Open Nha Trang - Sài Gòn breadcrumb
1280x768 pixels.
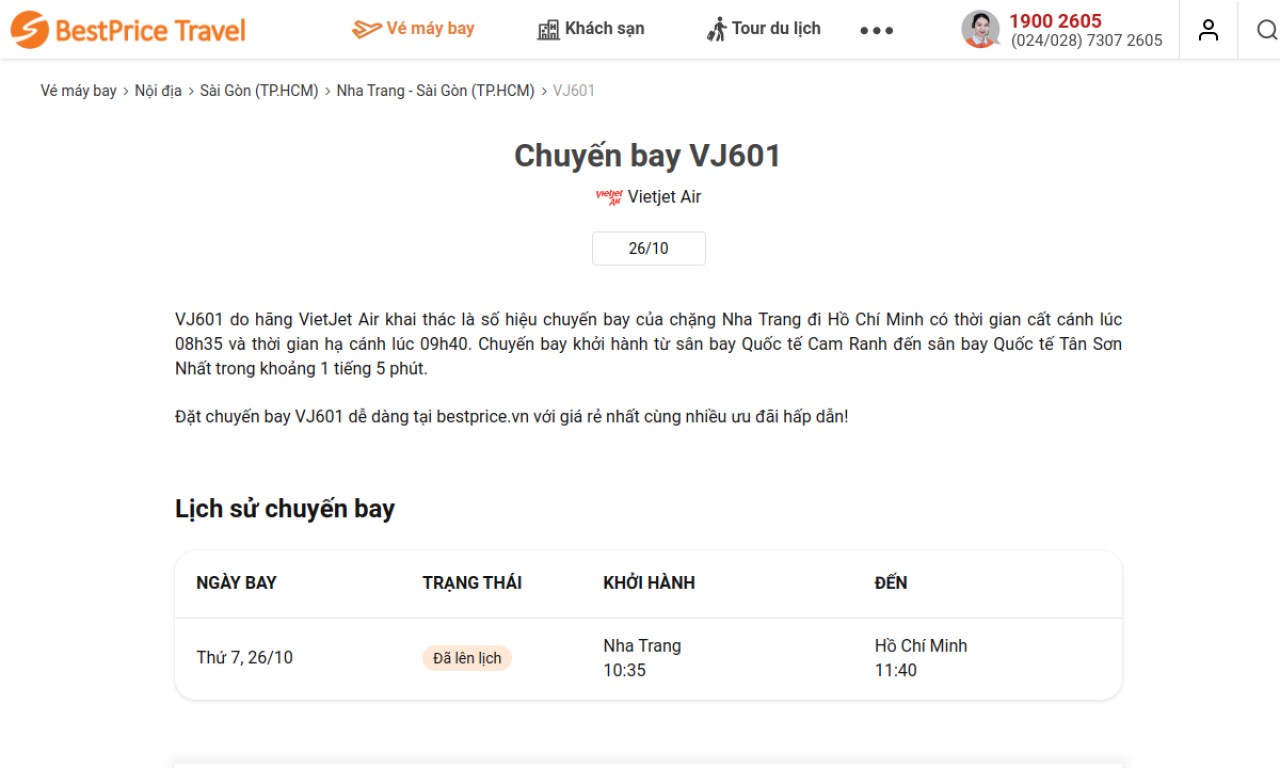coord(435,91)
